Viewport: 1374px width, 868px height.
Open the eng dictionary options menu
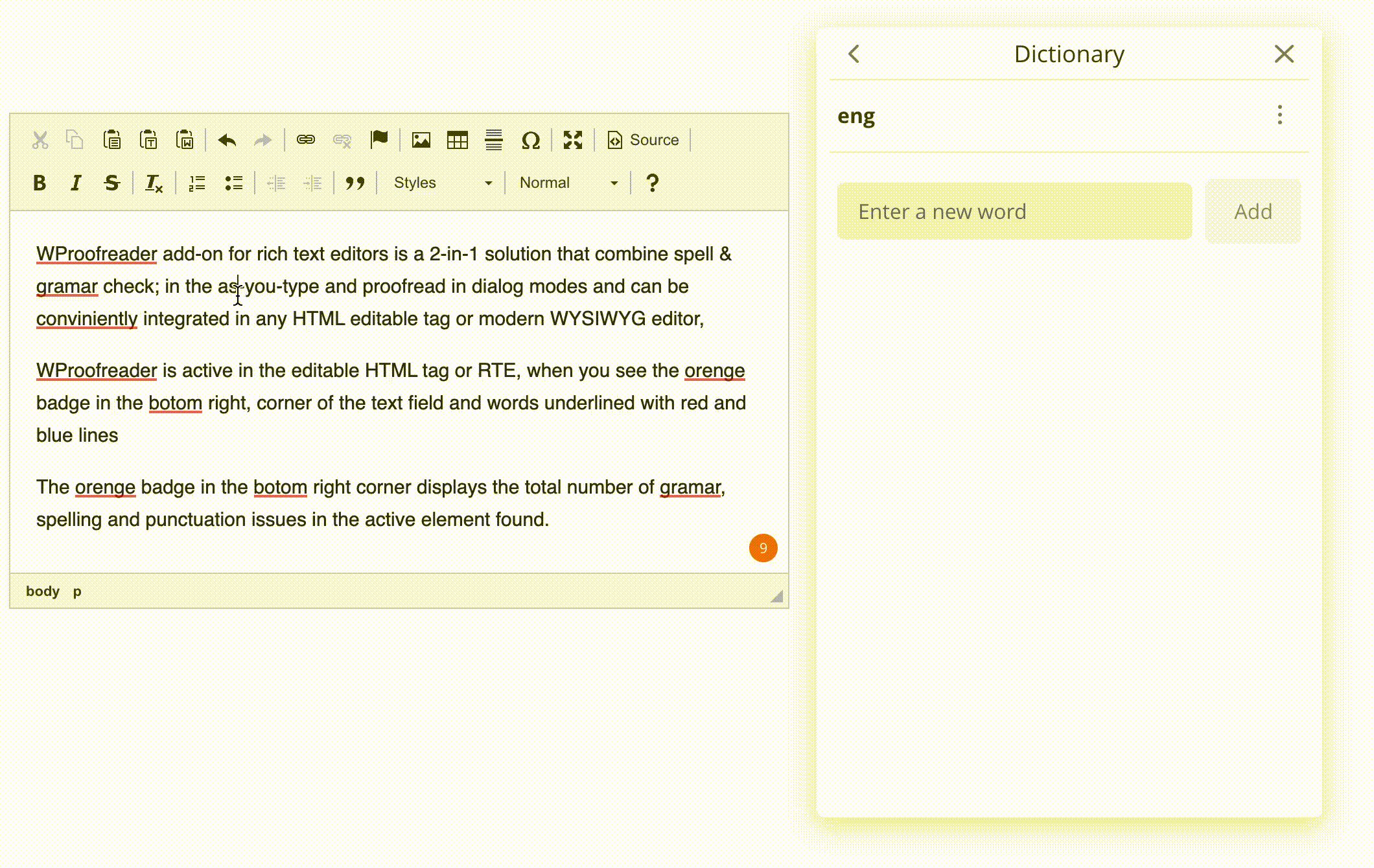click(x=1279, y=115)
